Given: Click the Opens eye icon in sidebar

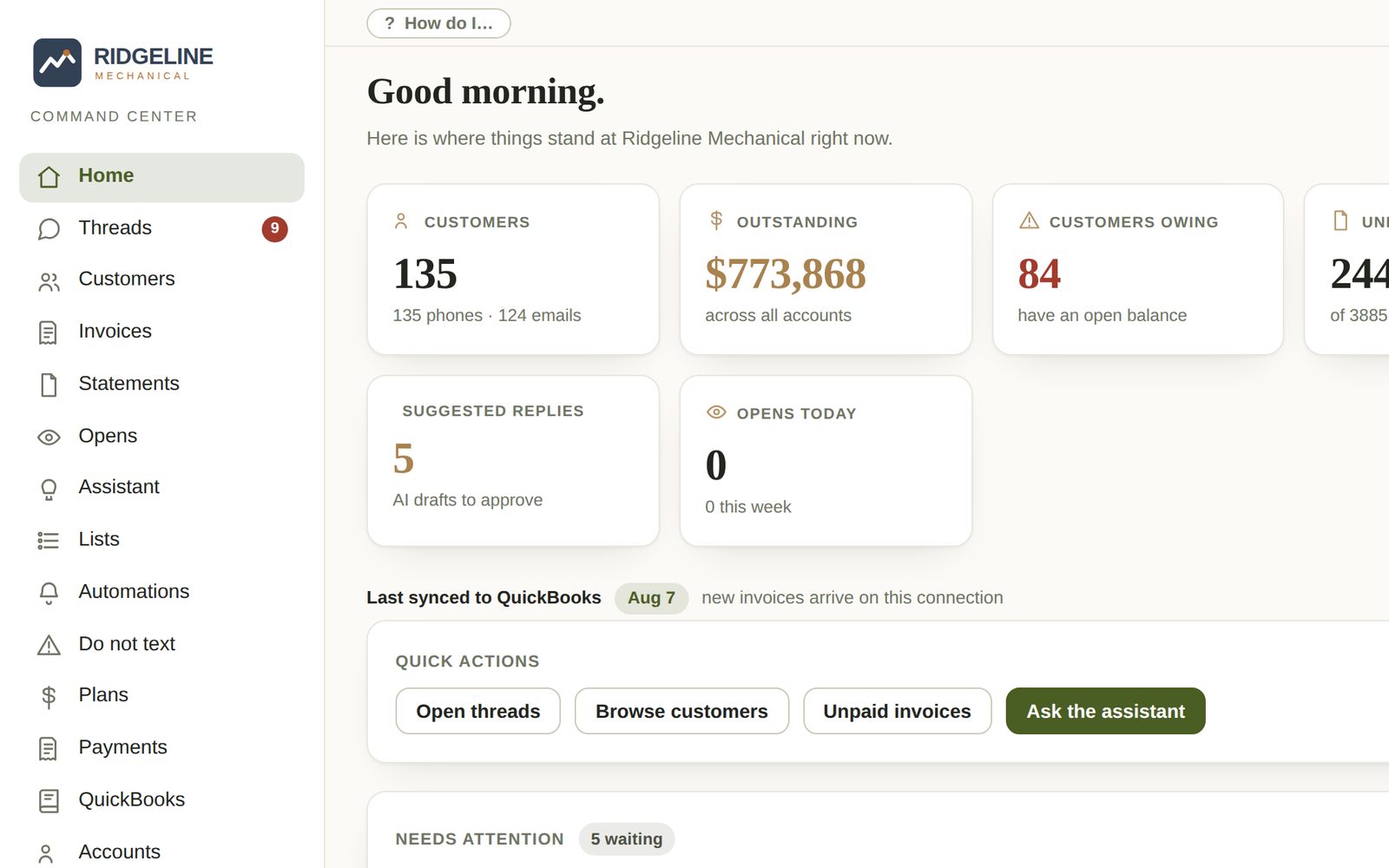Looking at the screenshot, I should click(x=49, y=437).
